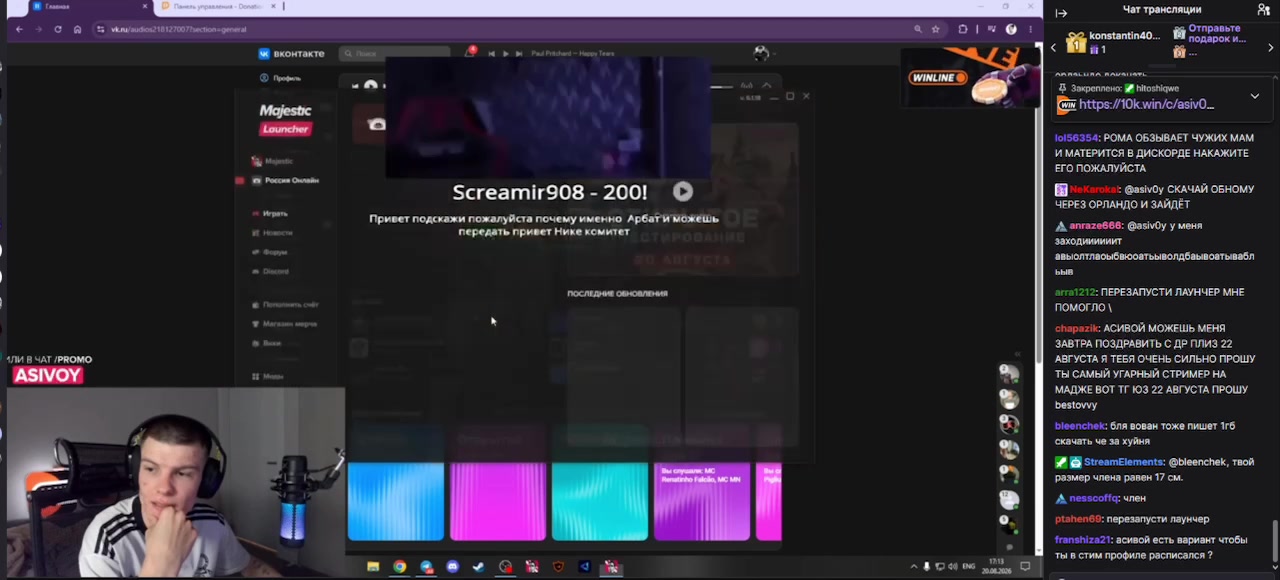The width and height of the screenshot is (1280, 580).
Task: Show next gift leaderboard entry
Action: pos(1271,47)
